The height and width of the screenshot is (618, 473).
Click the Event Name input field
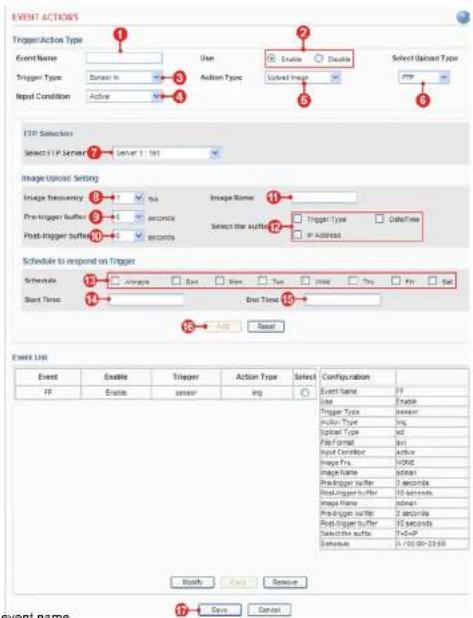pyautogui.click(x=124, y=58)
